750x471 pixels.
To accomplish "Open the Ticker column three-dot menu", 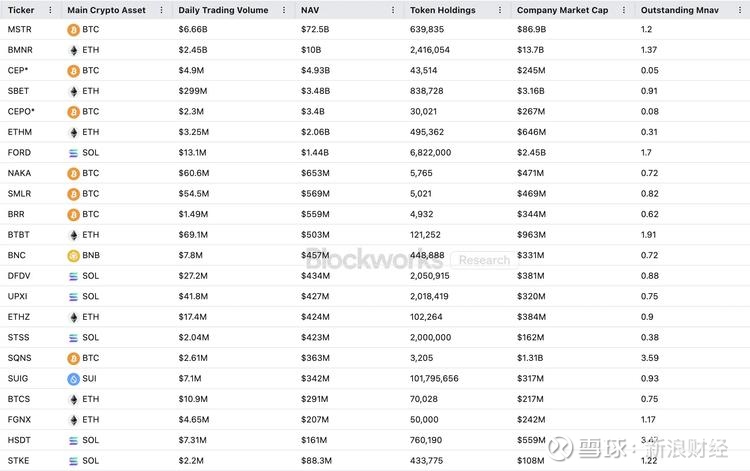I will [50, 10].
